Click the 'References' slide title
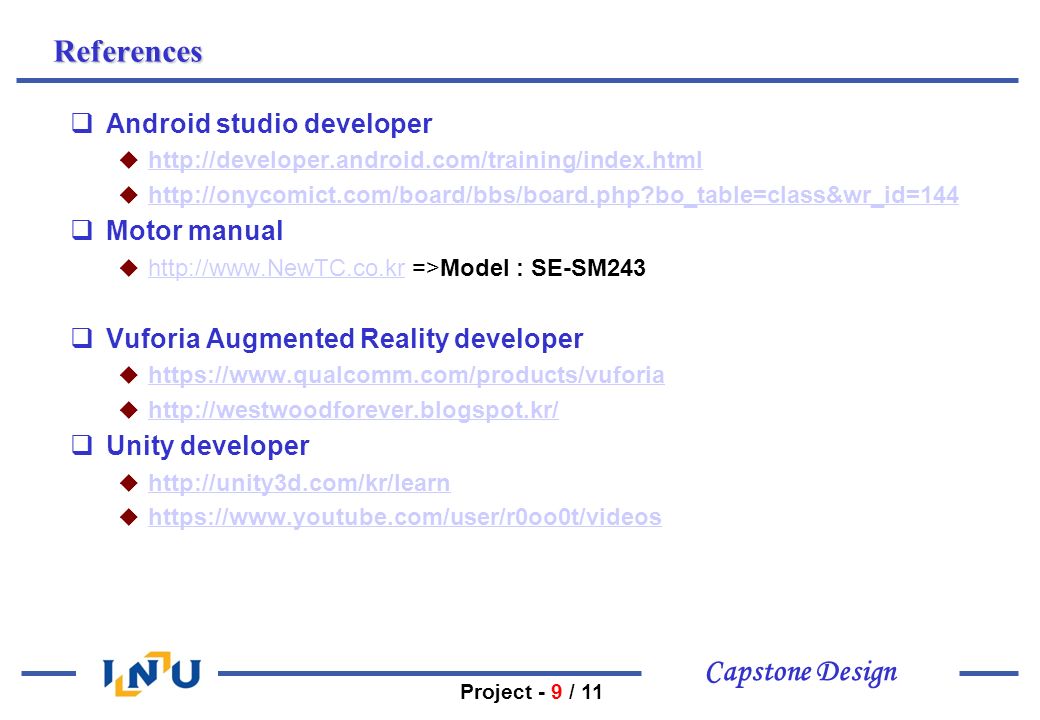 click(128, 52)
